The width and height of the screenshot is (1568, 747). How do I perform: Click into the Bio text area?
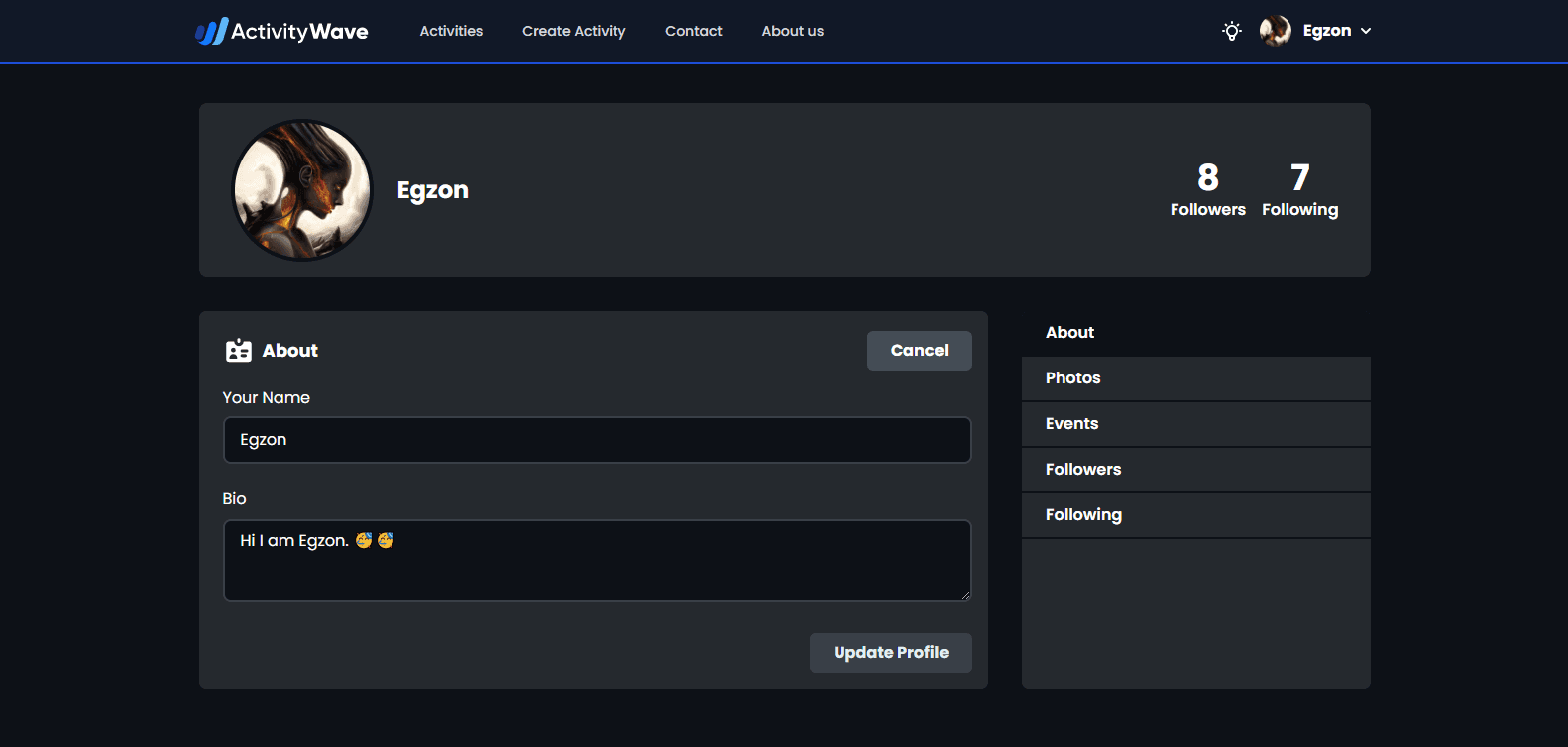point(598,561)
